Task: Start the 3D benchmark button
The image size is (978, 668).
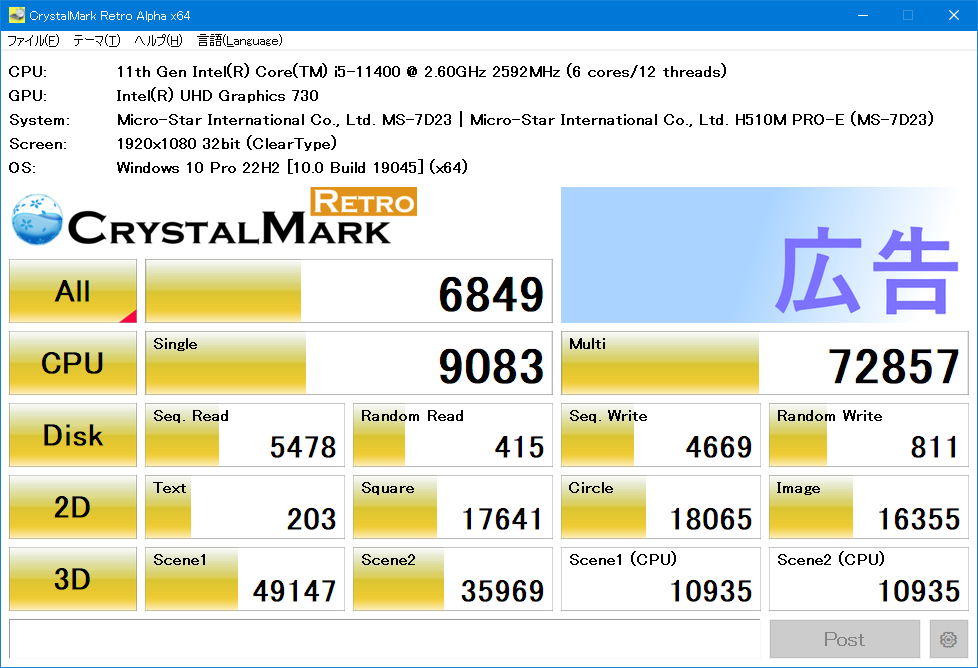Action: (x=73, y=579)
